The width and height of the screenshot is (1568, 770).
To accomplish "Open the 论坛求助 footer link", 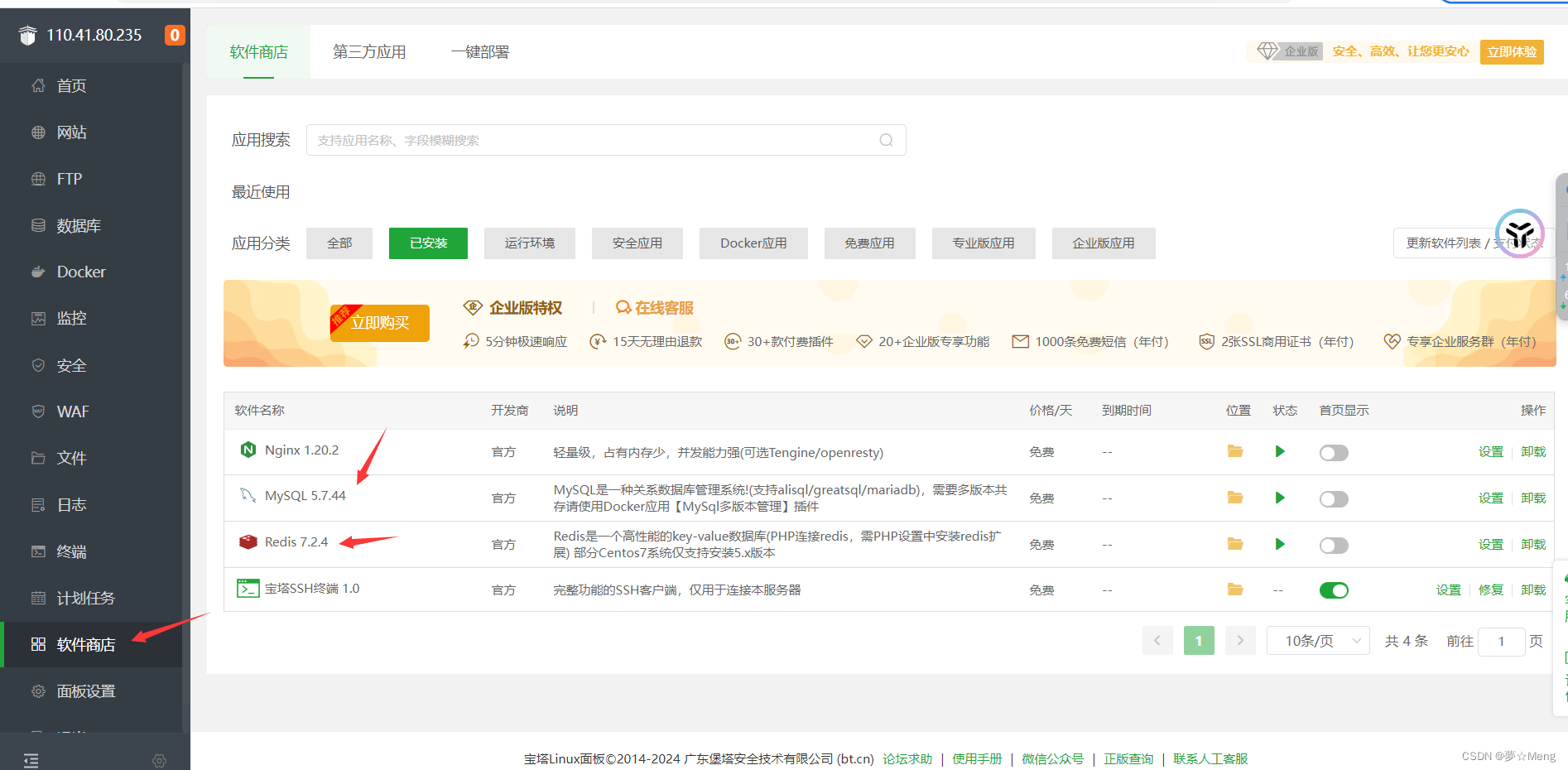I will 907,758.
